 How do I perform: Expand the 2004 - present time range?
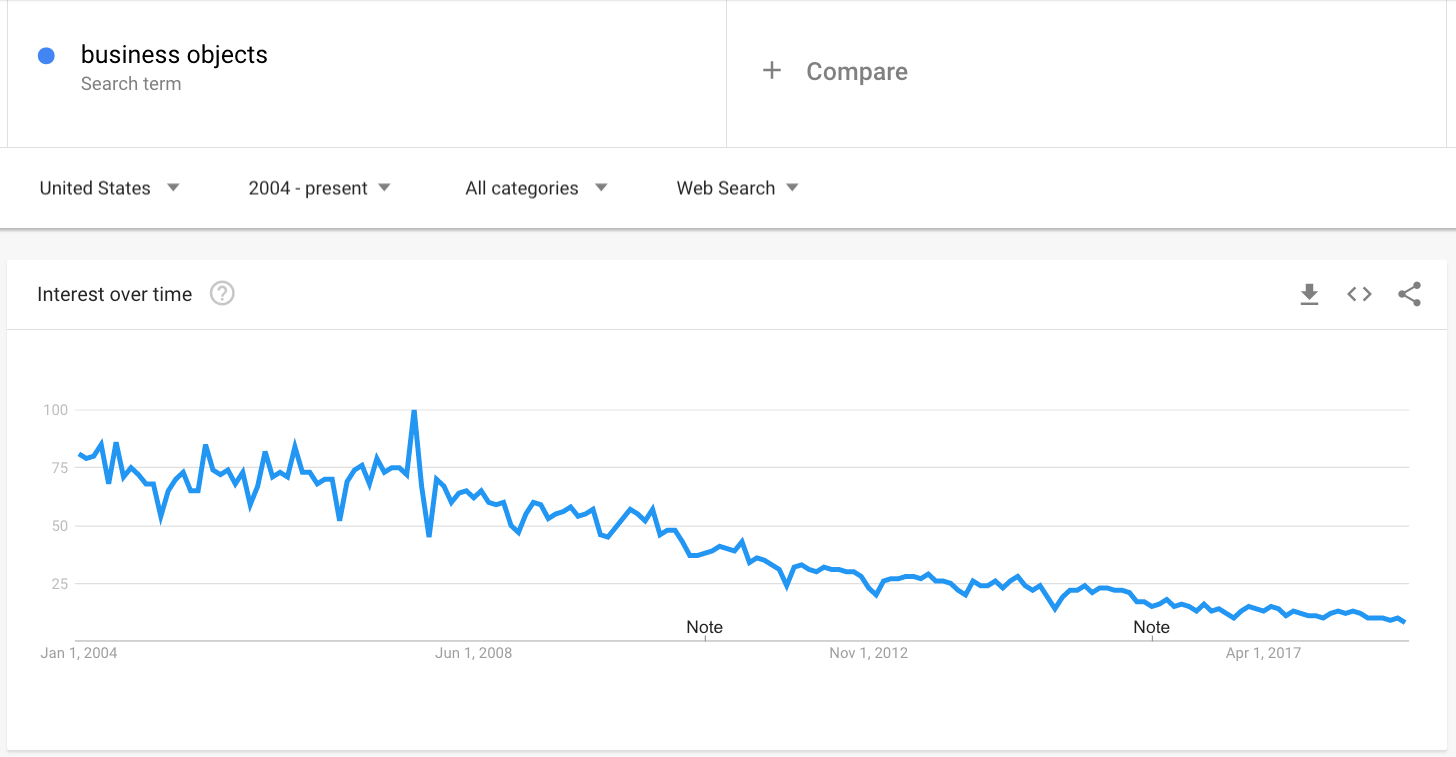coord(319,188)
